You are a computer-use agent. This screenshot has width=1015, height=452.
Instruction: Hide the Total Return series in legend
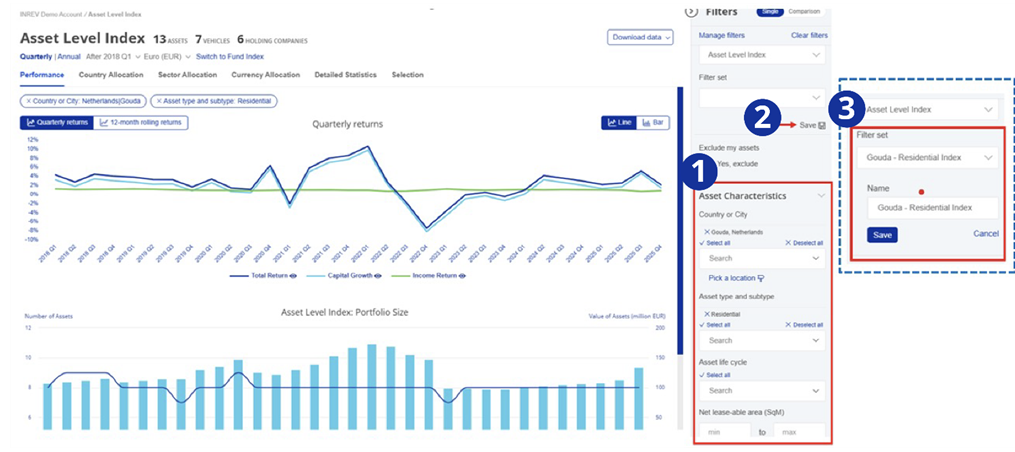point(293,275)
